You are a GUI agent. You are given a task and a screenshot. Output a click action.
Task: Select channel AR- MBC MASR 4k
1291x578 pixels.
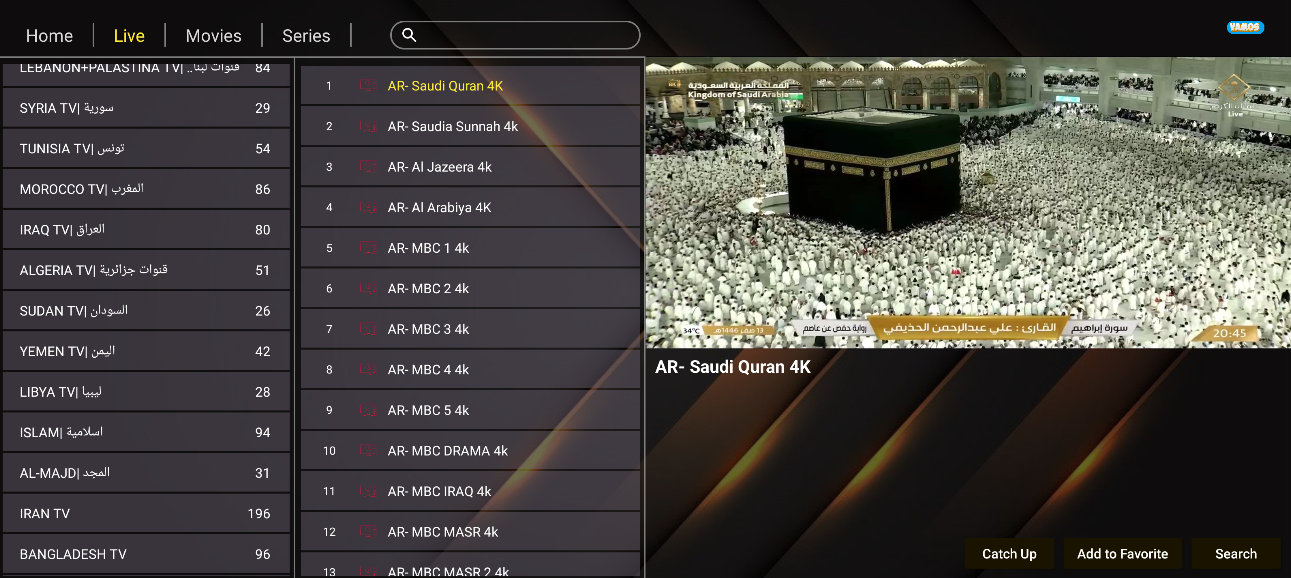(470, 532)
